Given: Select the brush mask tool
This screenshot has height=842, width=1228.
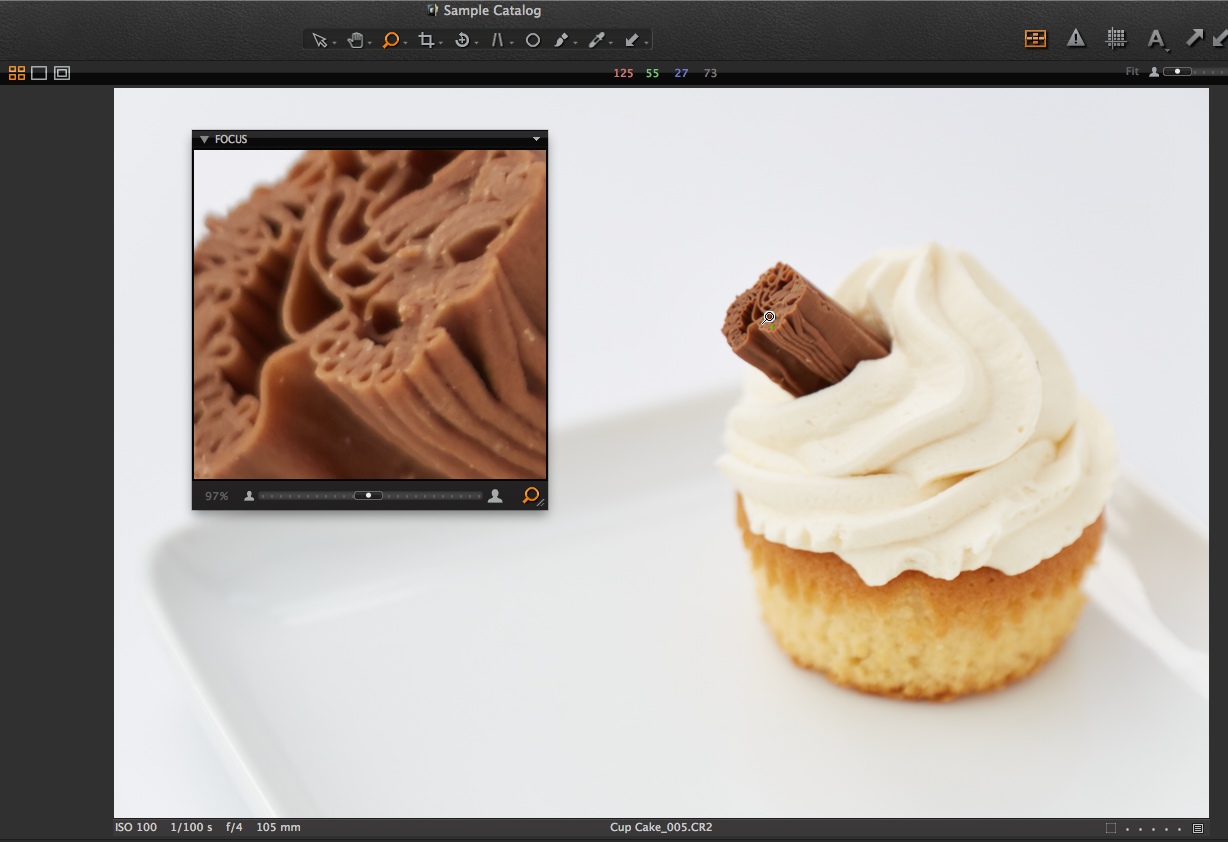Looking at the screenshot, I should coord(561,40).
